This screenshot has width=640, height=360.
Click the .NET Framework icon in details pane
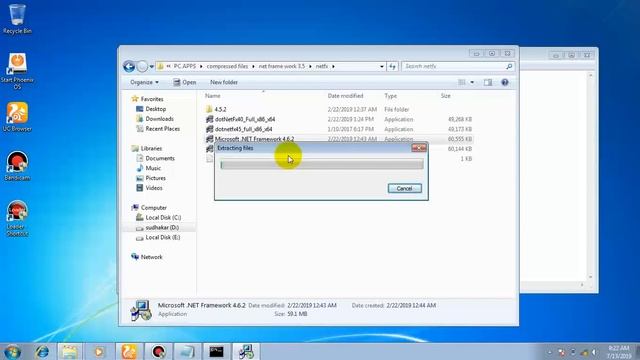(141, 310)
